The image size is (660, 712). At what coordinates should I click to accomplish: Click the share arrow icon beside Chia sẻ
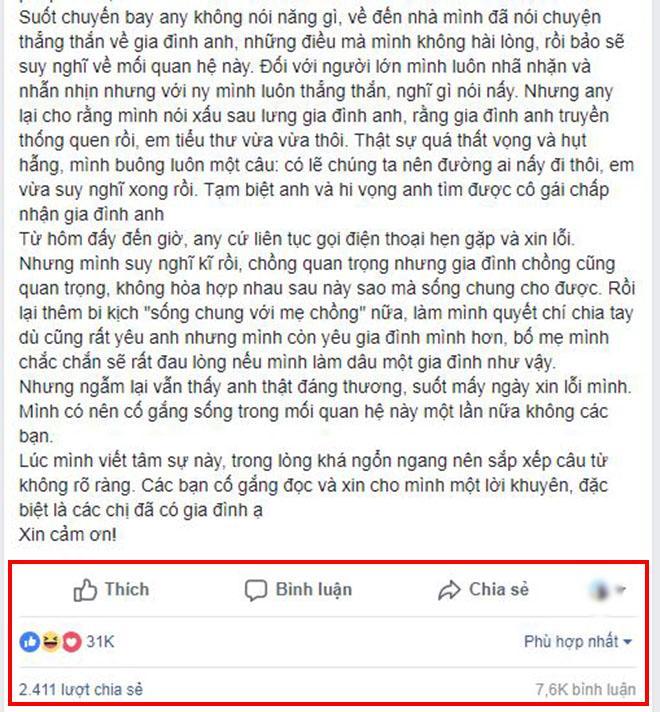click(449, 590)
